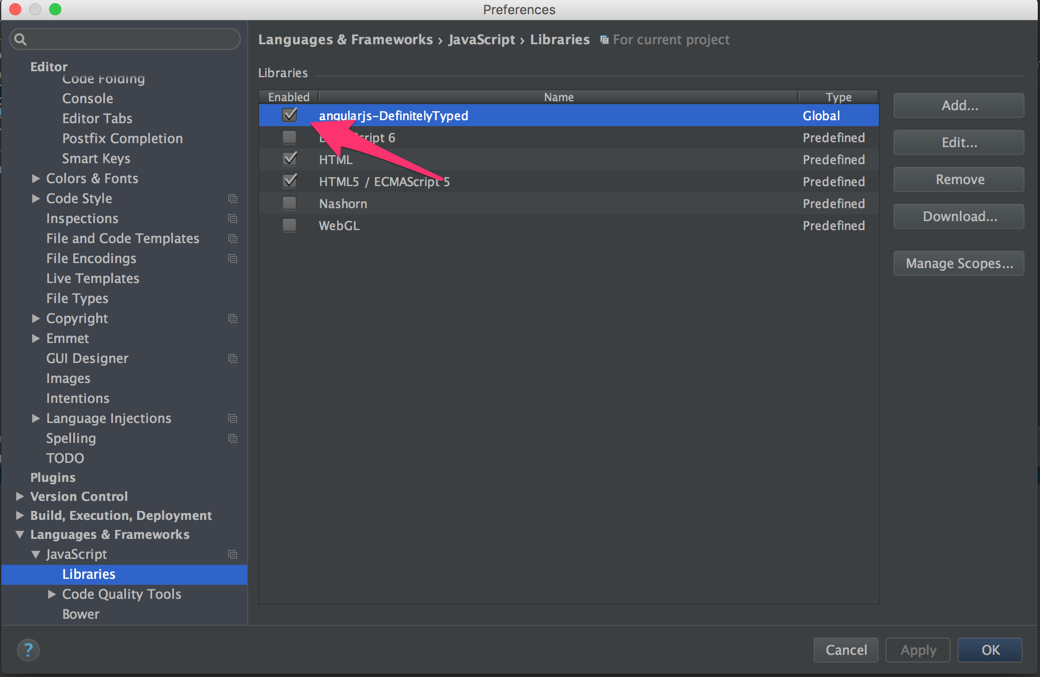Click the Cancel button
1040x677 pixels.
click(846, 650)
